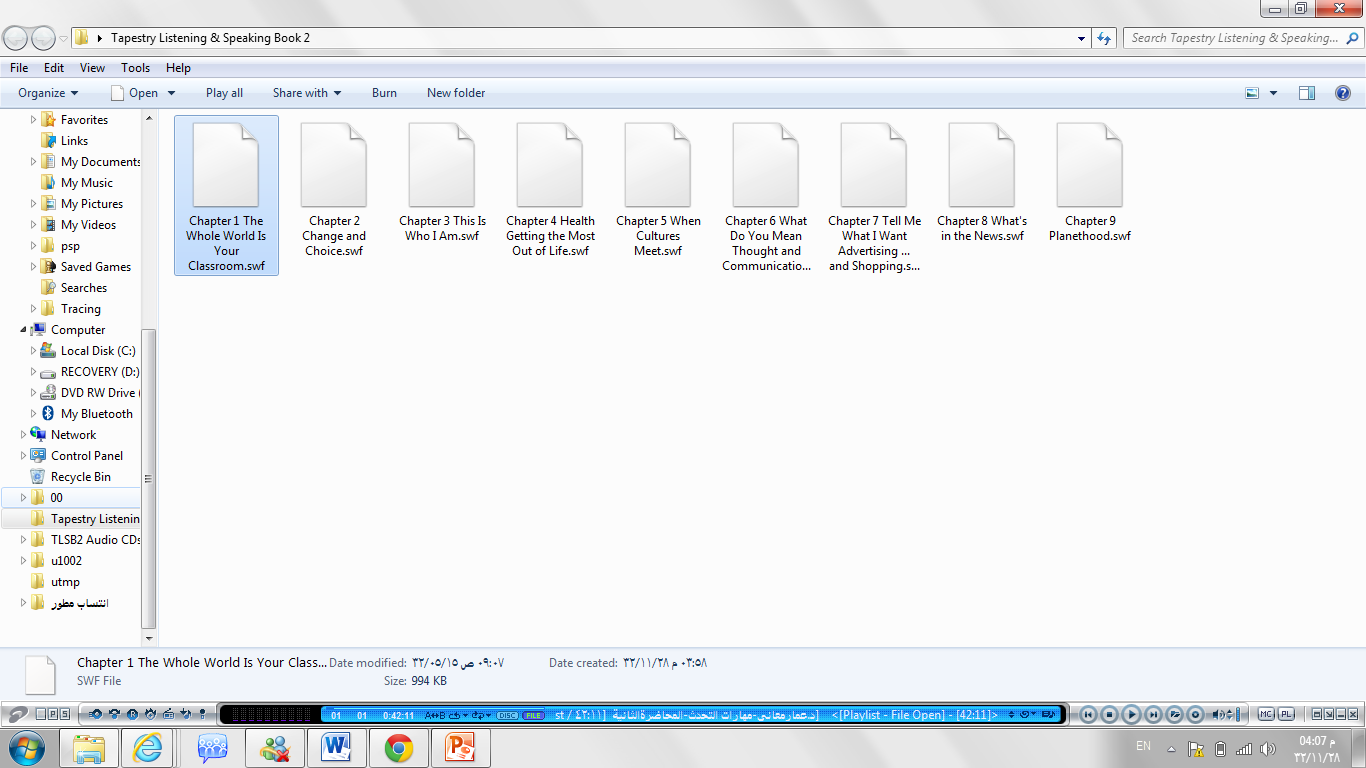The width and height of the screenshot is (1366, 768).
Task: Open Google Chrome from the taskbar
Action: (x=399, y=748)
